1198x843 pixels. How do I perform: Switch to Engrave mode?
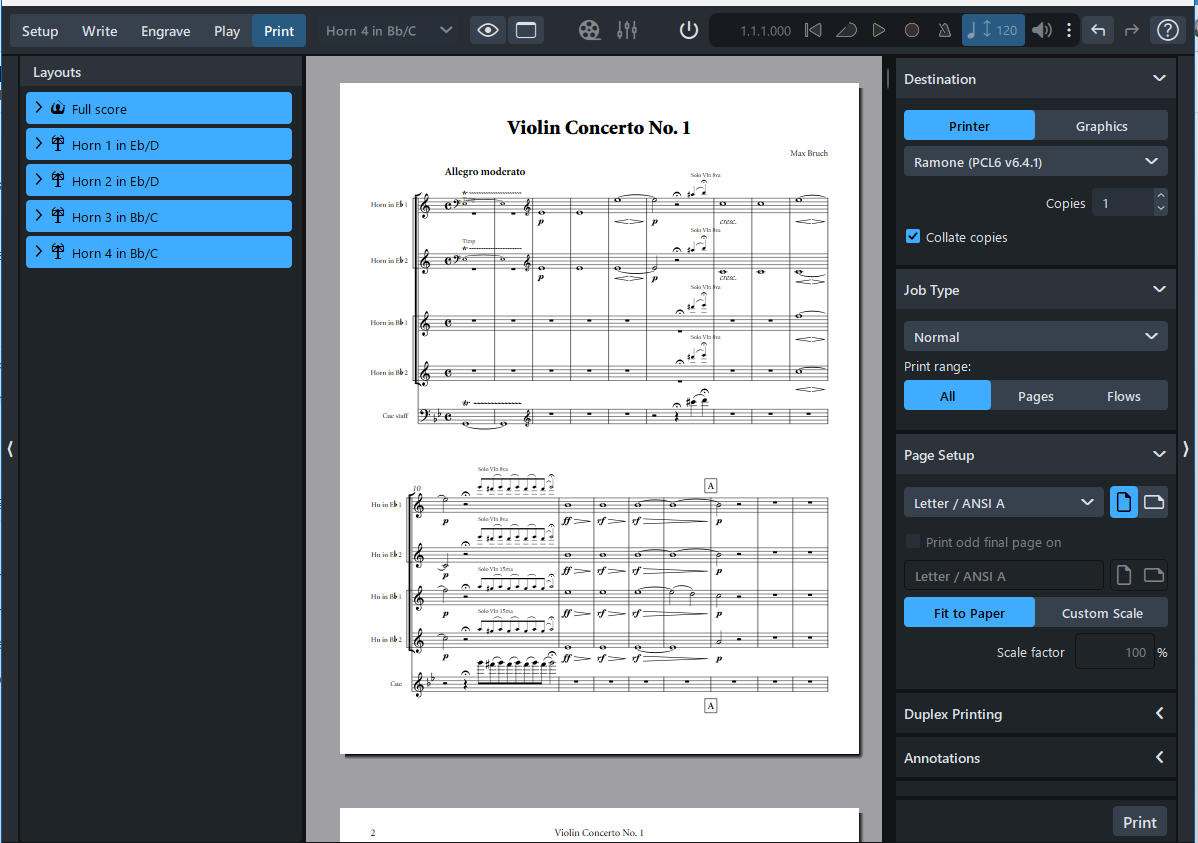tap(165, 31)
